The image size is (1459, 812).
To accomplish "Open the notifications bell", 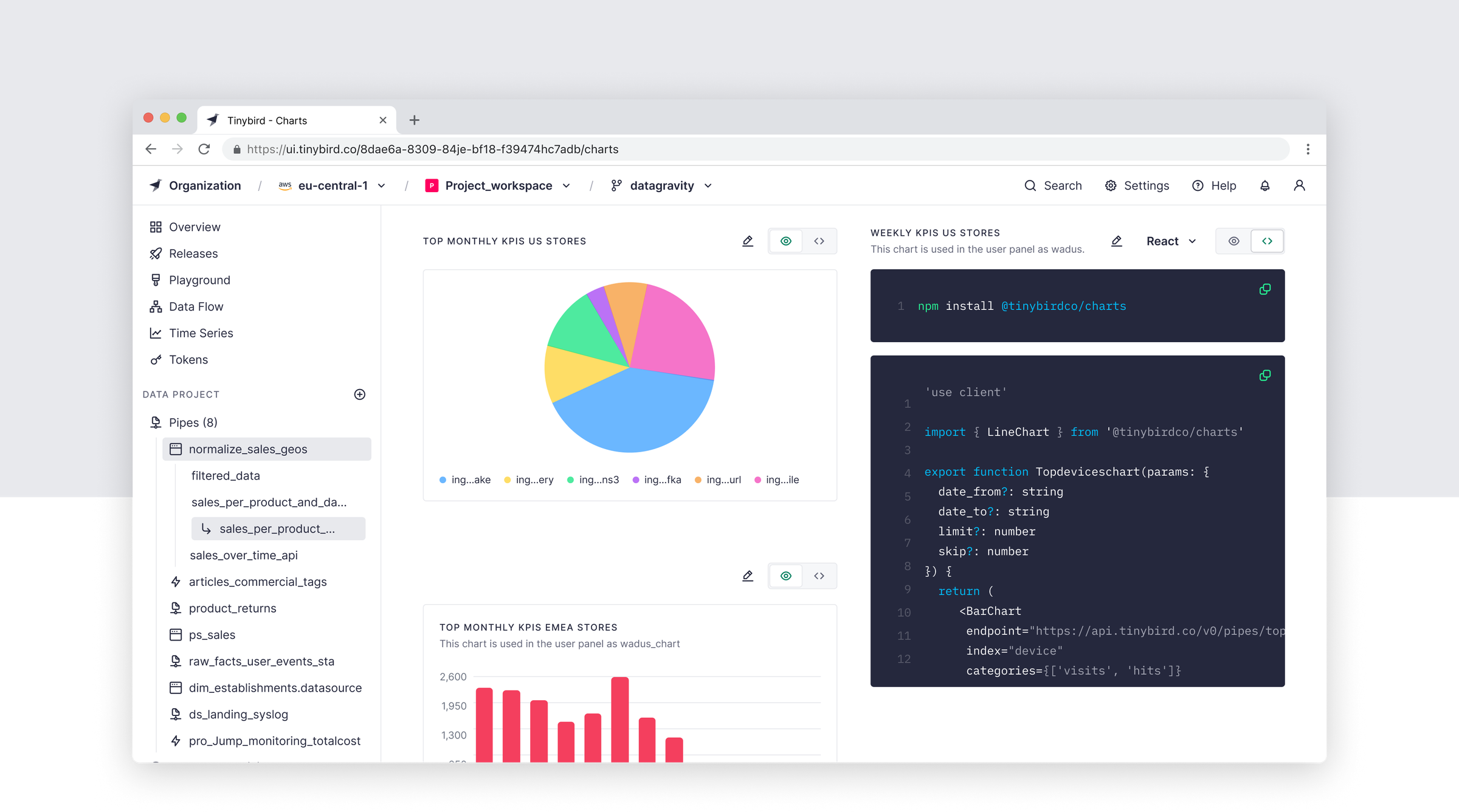I will pos(1264,186).
